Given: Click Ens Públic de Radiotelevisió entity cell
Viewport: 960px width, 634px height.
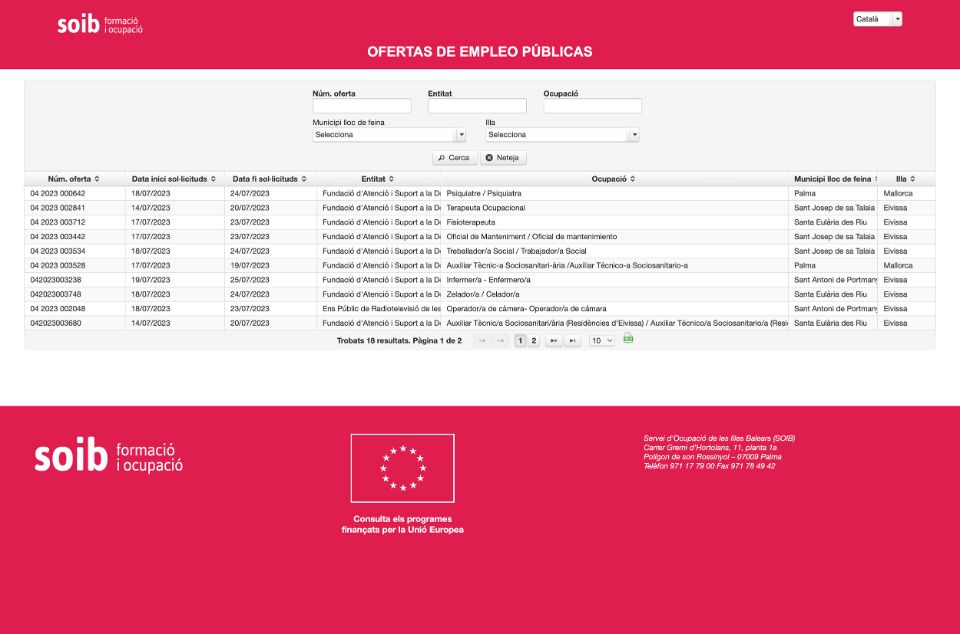Looking at the screenshot, I should click(x=378, y=309).
